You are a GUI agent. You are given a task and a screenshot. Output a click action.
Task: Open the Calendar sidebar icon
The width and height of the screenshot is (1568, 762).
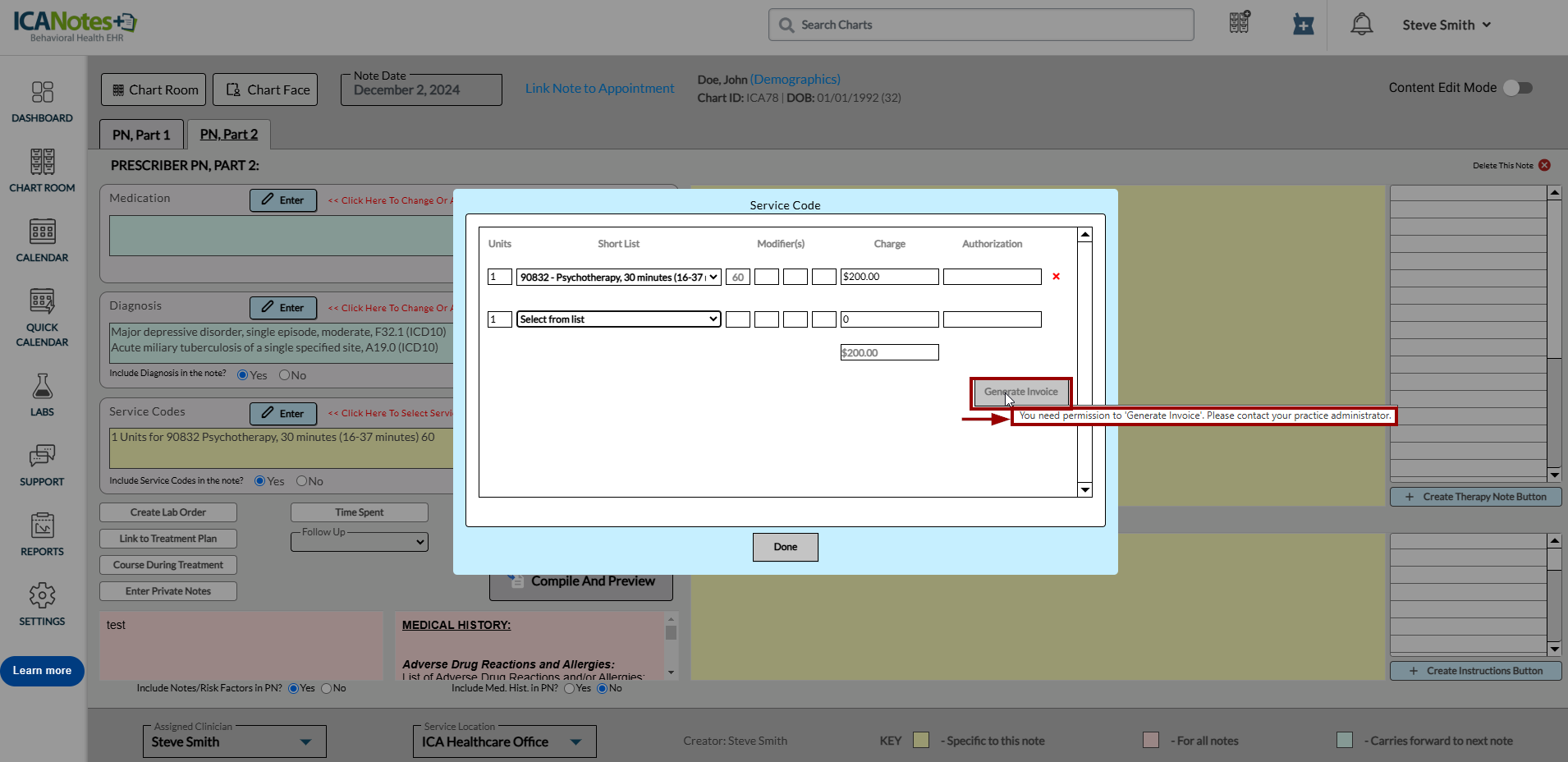pos(42,241)
